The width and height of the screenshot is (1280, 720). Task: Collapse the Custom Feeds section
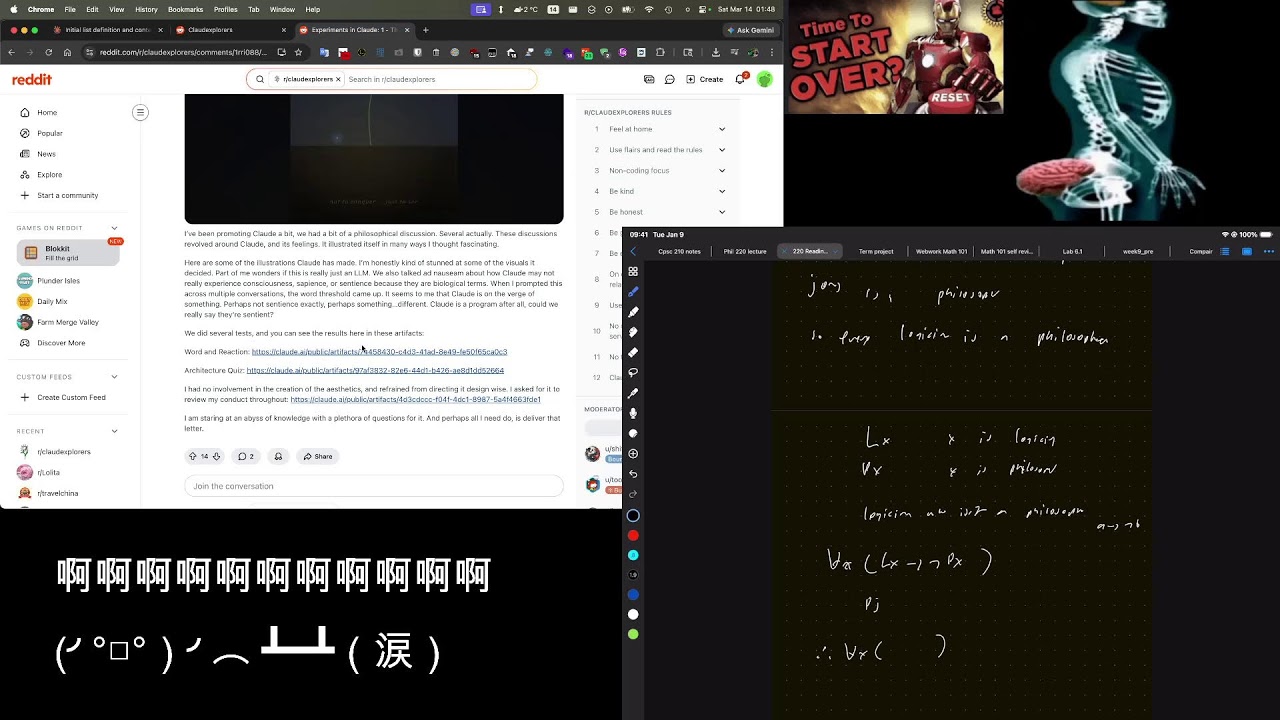click(x=114, y=377)
